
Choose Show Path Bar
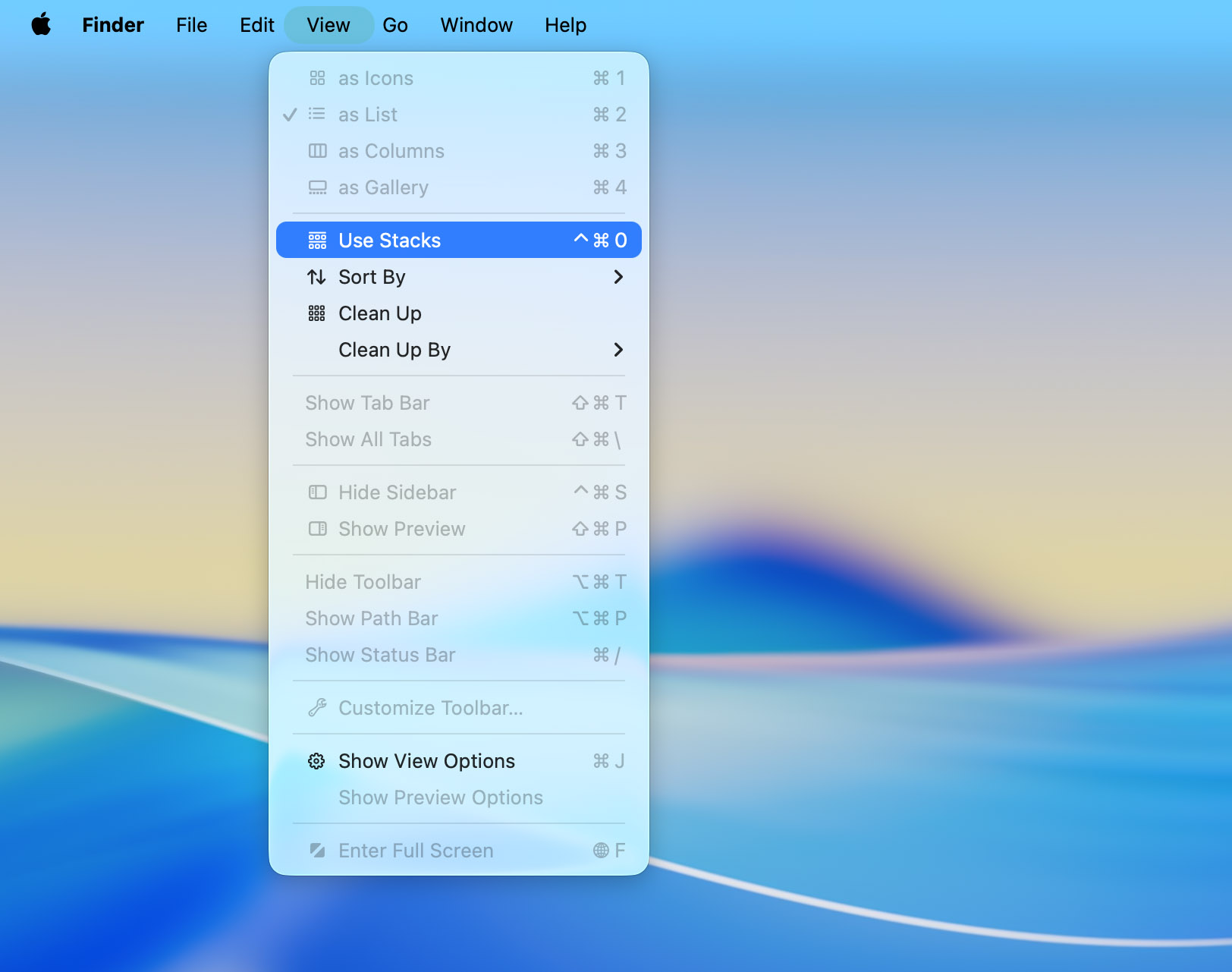click(371, 618)
